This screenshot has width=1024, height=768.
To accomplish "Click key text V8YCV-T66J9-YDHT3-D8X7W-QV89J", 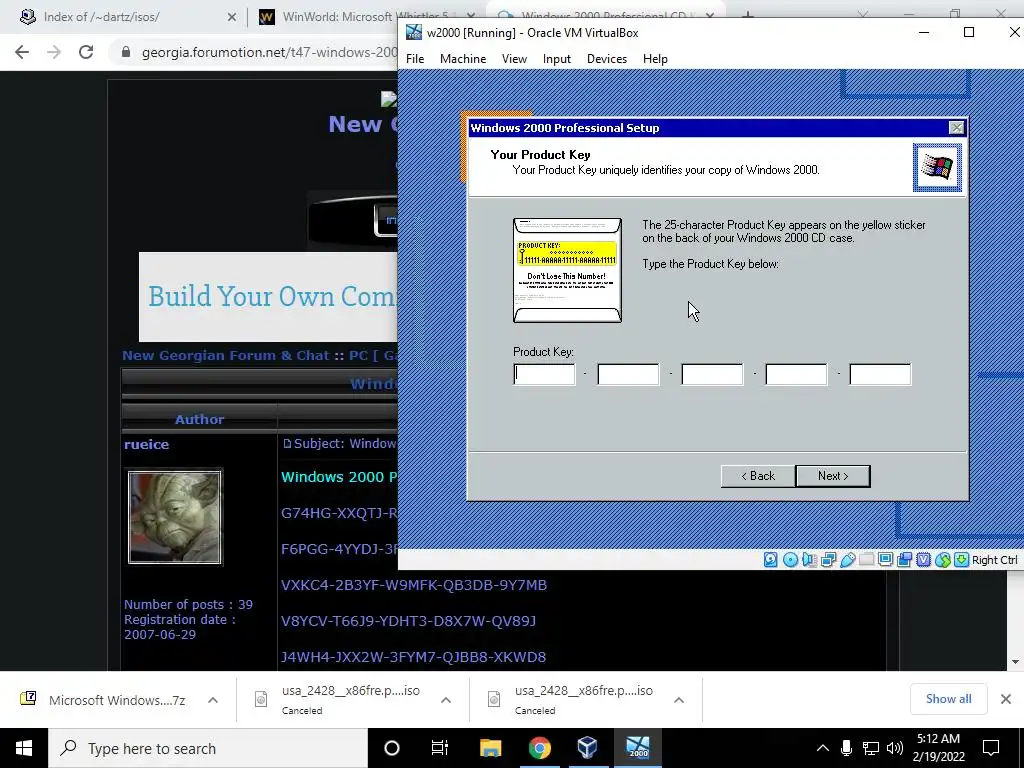I will (x=408, y=621).
